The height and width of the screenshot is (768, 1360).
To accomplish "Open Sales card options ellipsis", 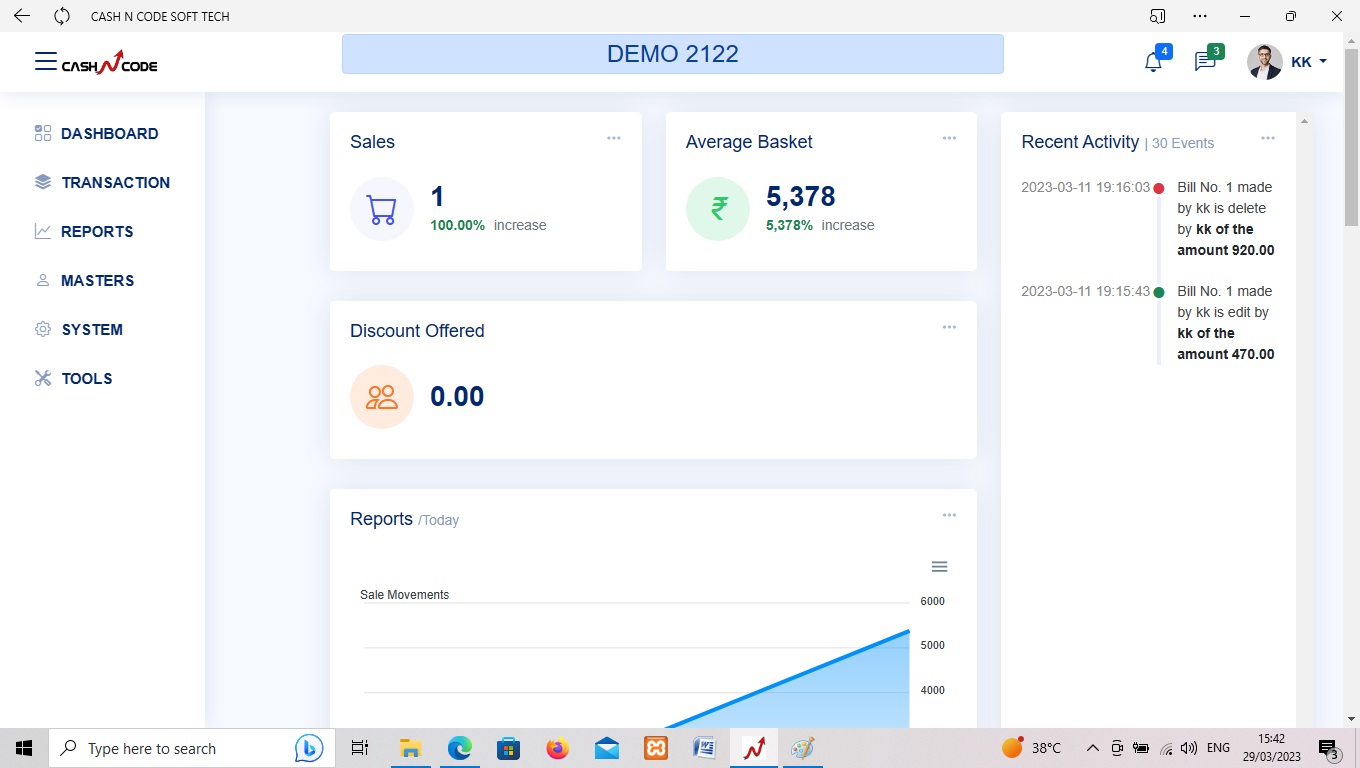I will tap(614, 138).
